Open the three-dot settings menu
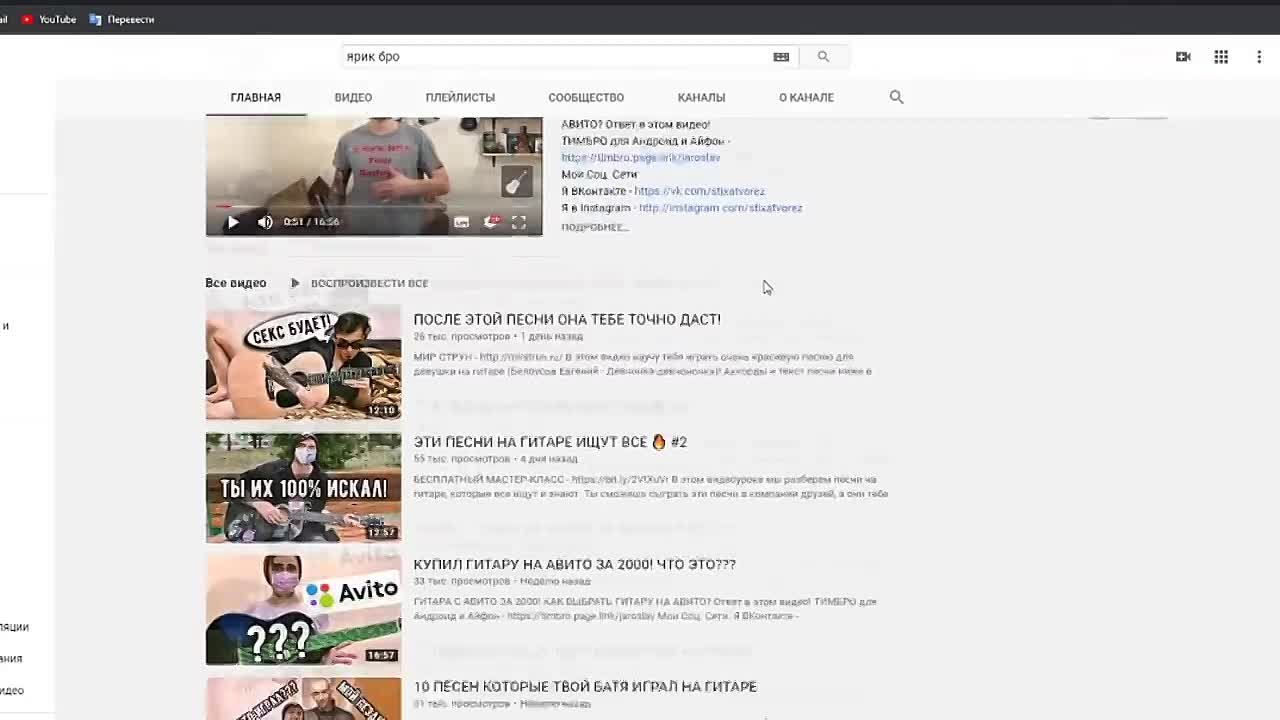1280x720 pixels. 1259,57
